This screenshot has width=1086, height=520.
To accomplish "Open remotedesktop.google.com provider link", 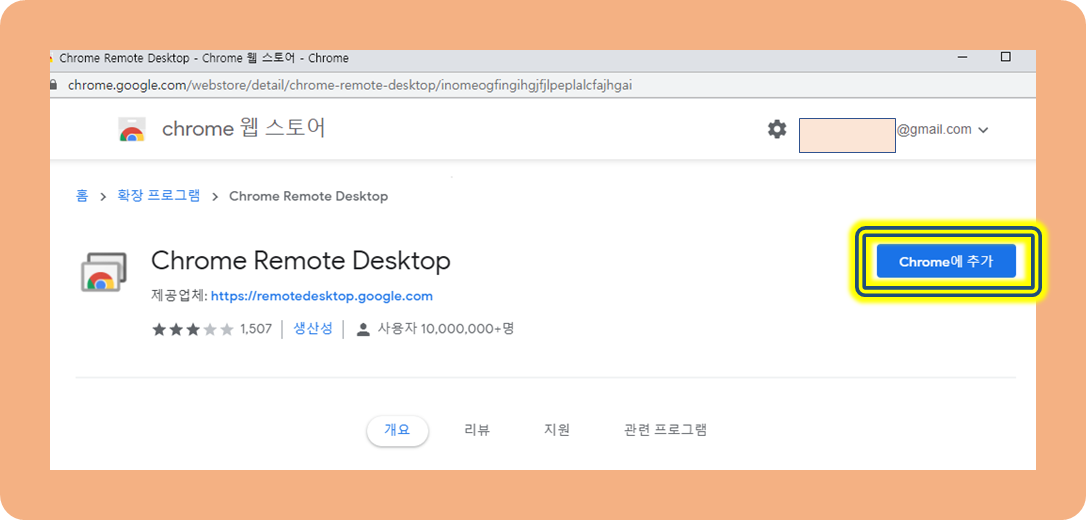I will [x=321, y=296].
